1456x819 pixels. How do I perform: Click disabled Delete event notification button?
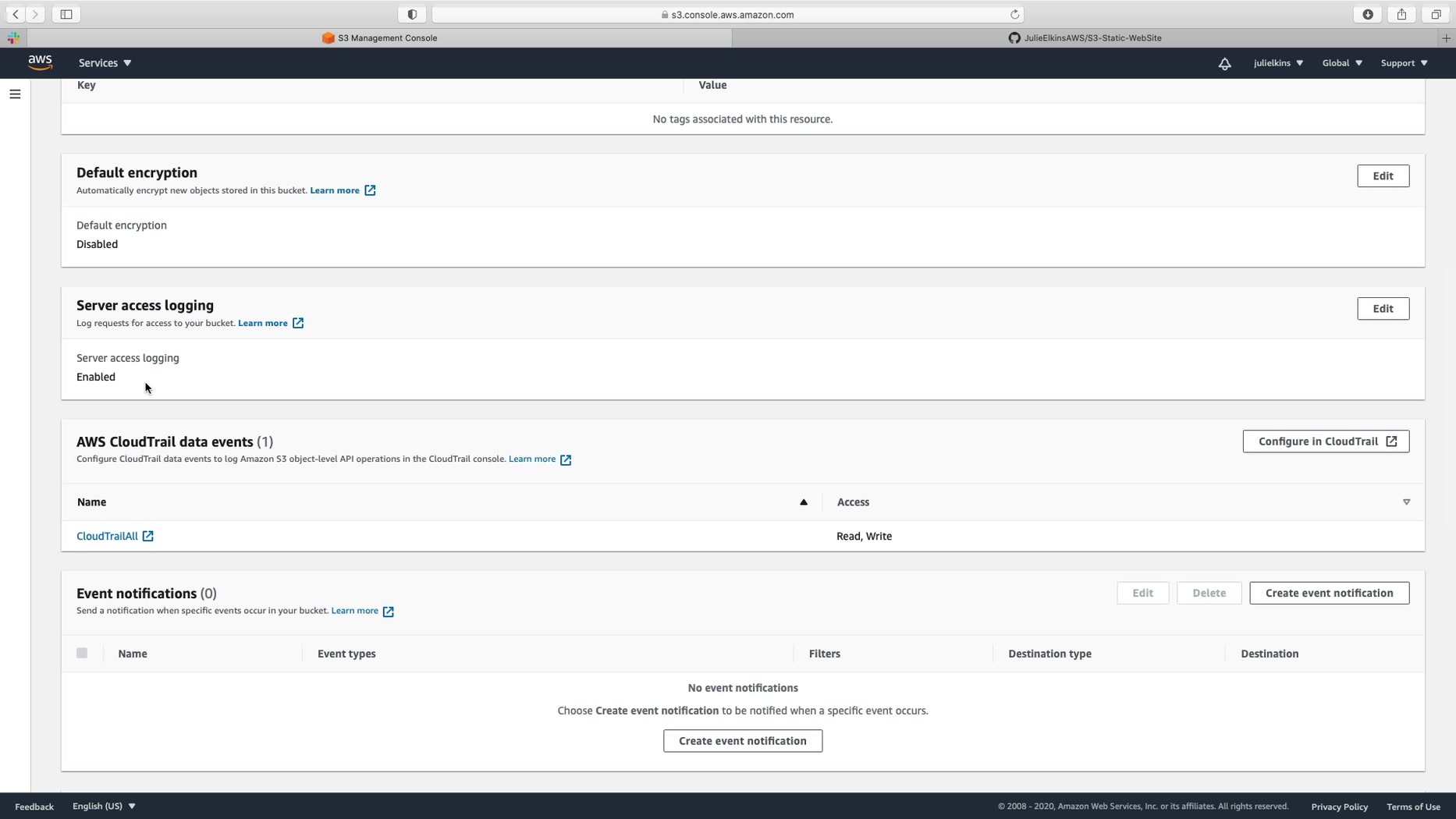pos(1209,593)
